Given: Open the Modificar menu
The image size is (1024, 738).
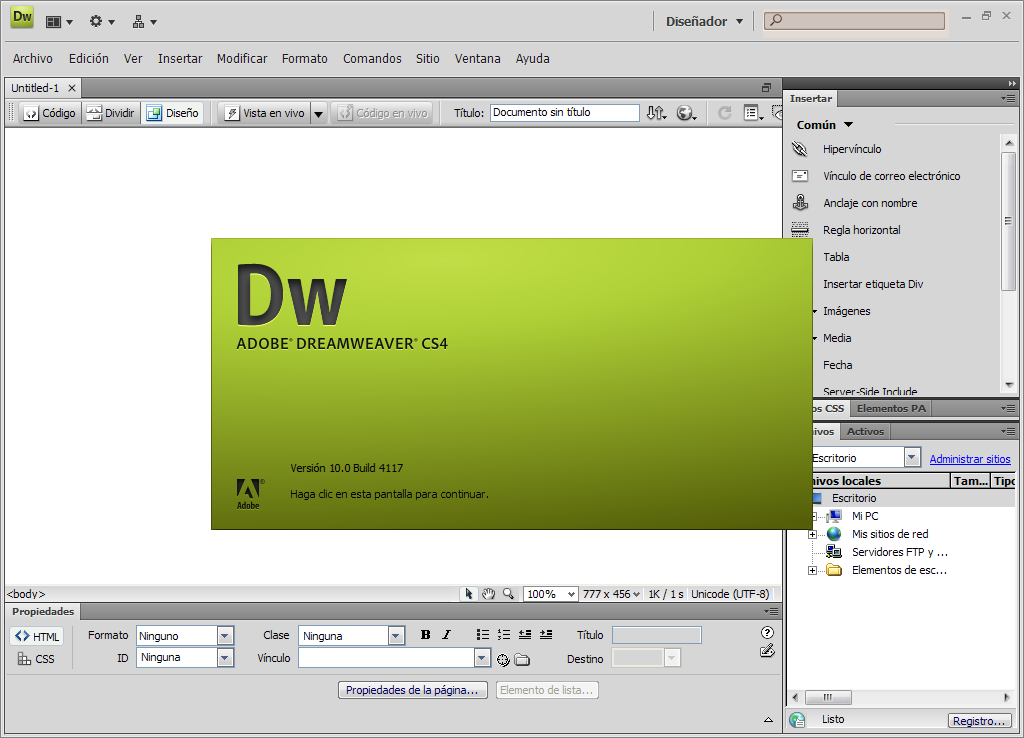Looking at the screenshot, I should (x=242, y=58).
